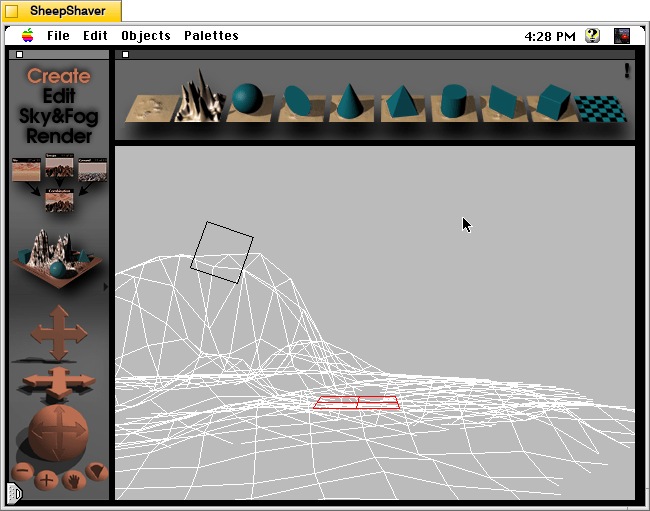Switch to the Render palette
Screen dimensions: 650x511
[x=59, y=136]
